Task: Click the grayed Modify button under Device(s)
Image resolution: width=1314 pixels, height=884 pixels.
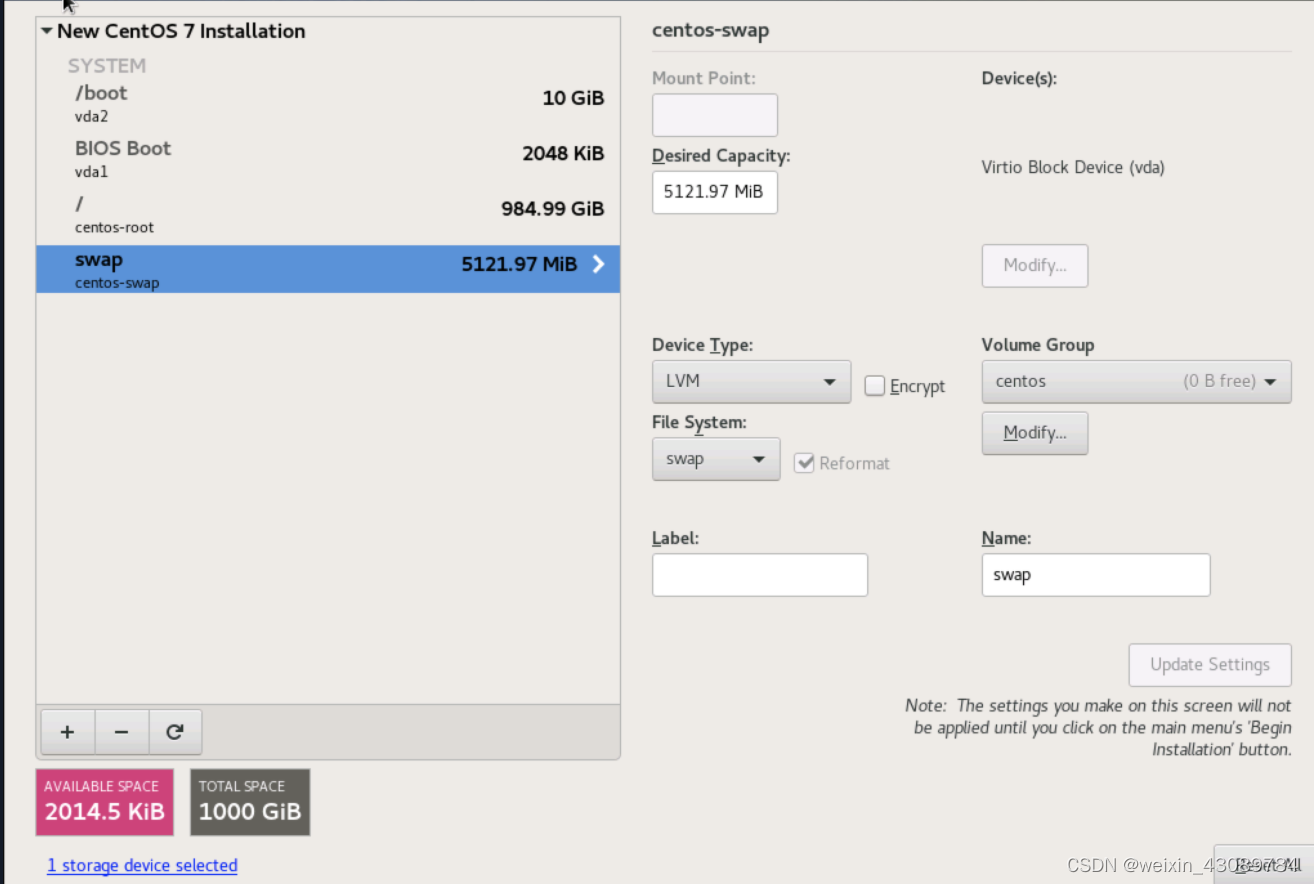Action: click(x=1034, y=265)
